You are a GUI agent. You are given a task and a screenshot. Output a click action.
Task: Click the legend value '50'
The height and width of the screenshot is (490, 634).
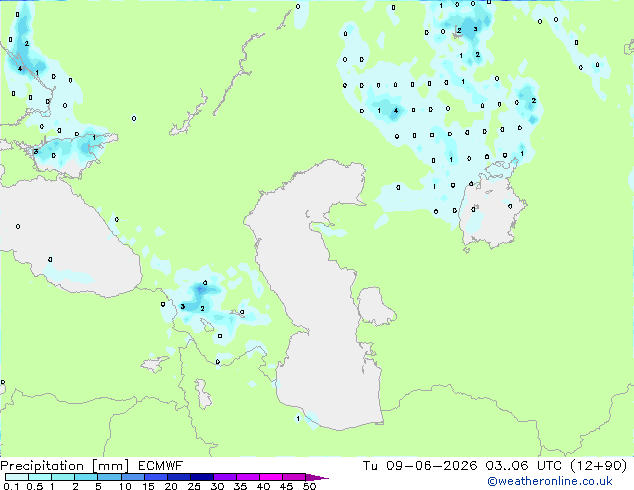[309, 486]
